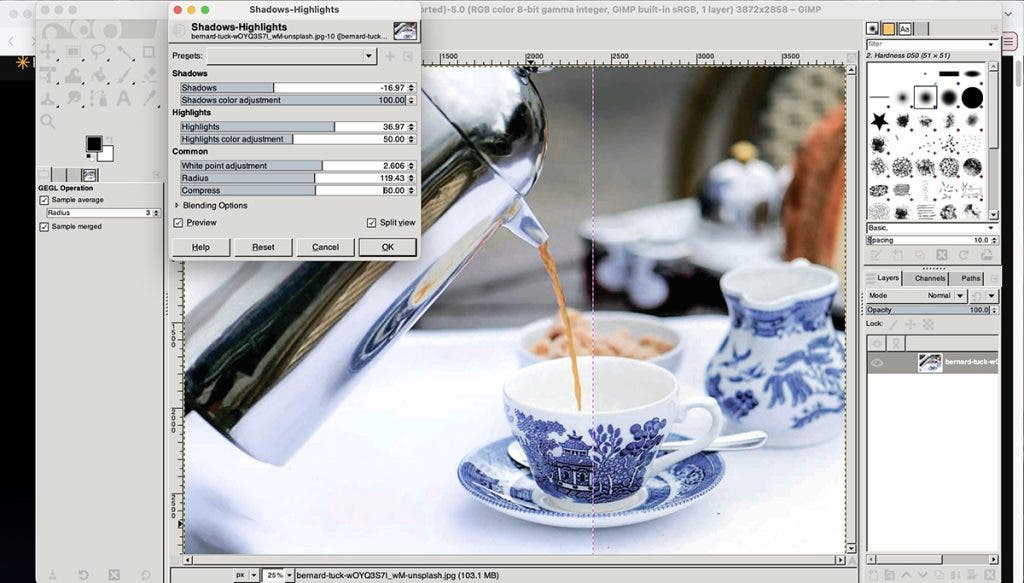This screenshot has height=583, width=1024.
Task: Select the Free Select lasso tool
Action: click(x=98, y=52)
